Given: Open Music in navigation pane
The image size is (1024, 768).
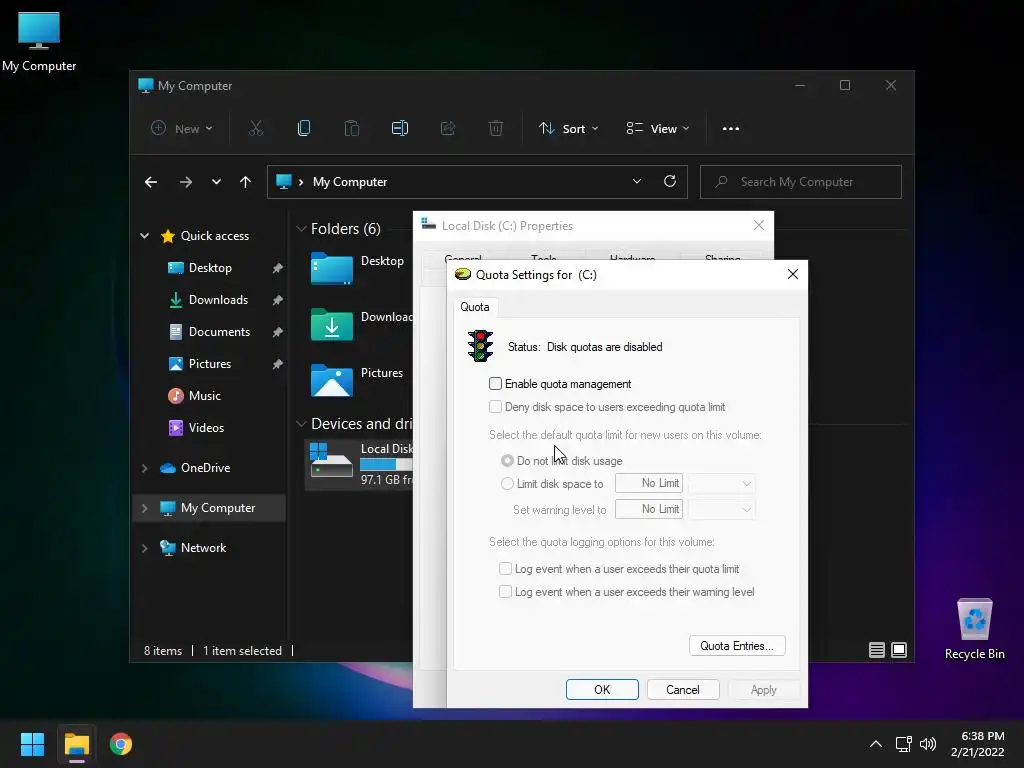Looking at the screenshot, I should click(x=204, y=396).
